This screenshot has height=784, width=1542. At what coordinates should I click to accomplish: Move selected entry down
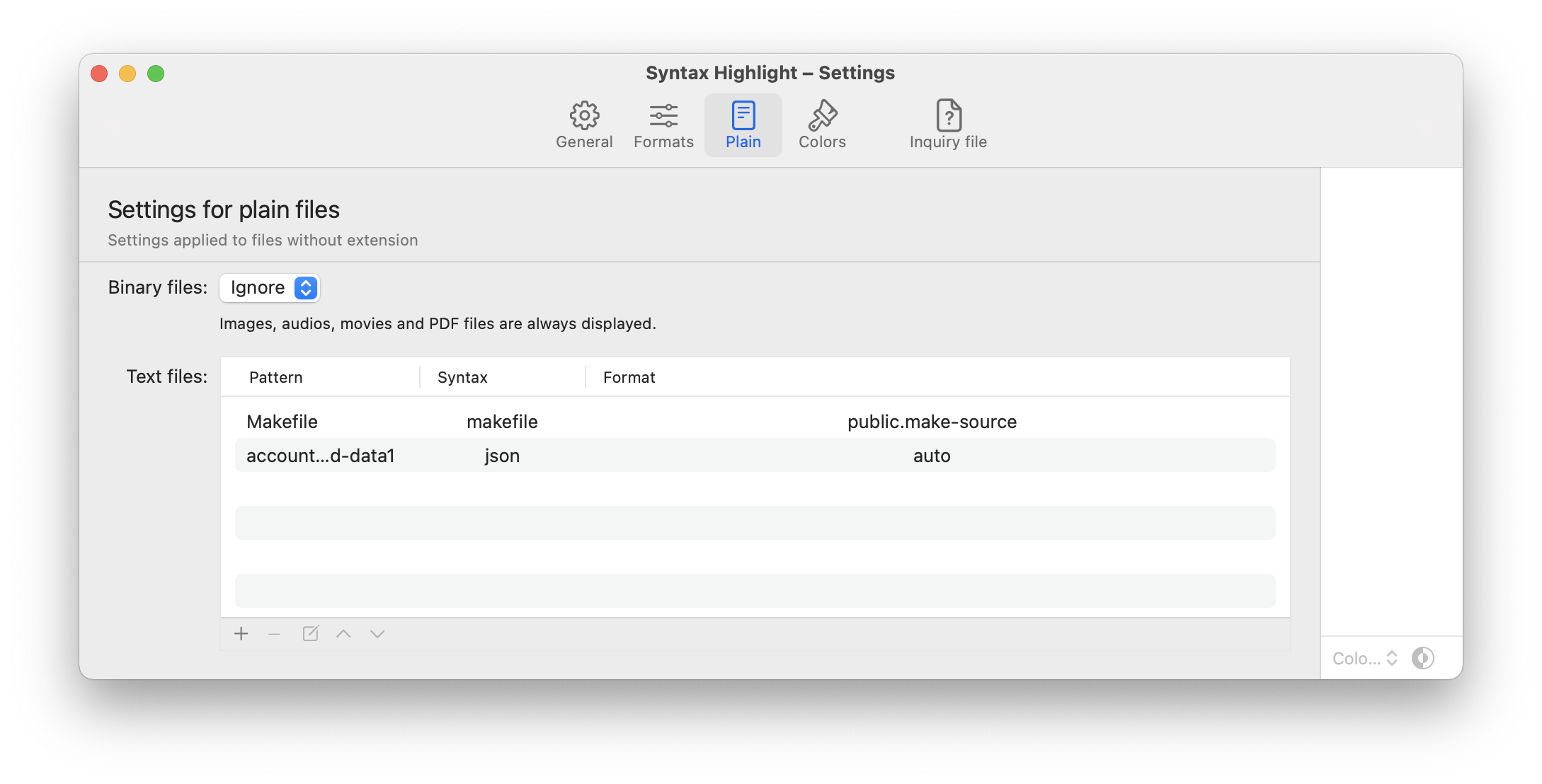tap(377, 634)
